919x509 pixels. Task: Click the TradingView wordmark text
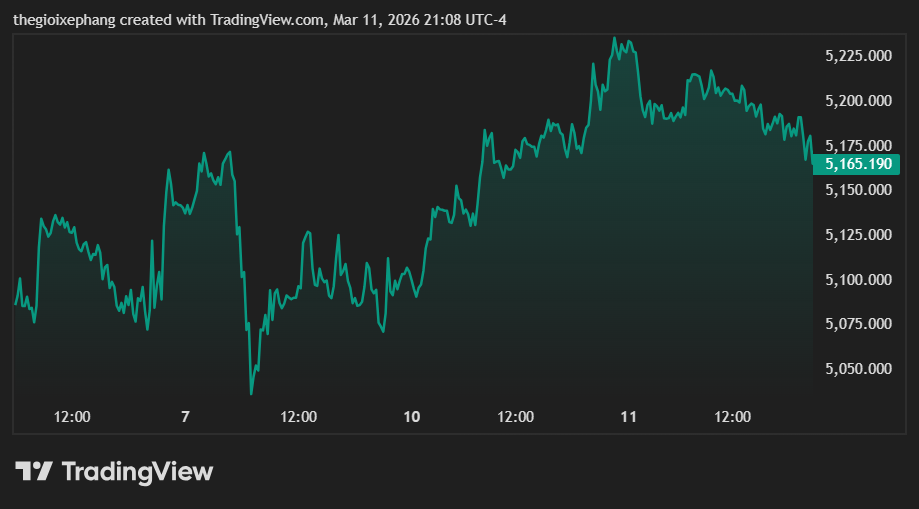click(137, 471)
